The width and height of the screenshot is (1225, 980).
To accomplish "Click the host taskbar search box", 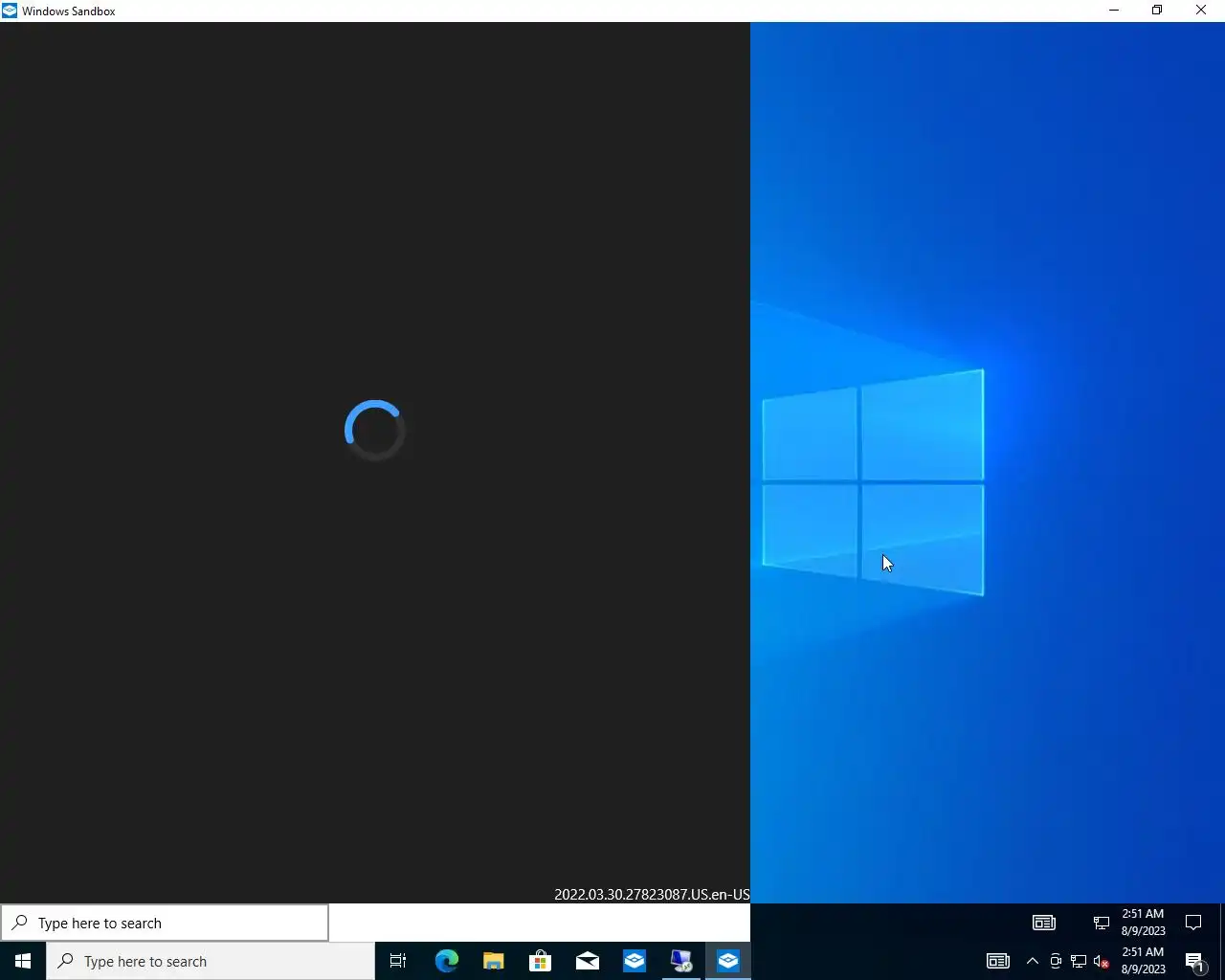I will [211, 961].
